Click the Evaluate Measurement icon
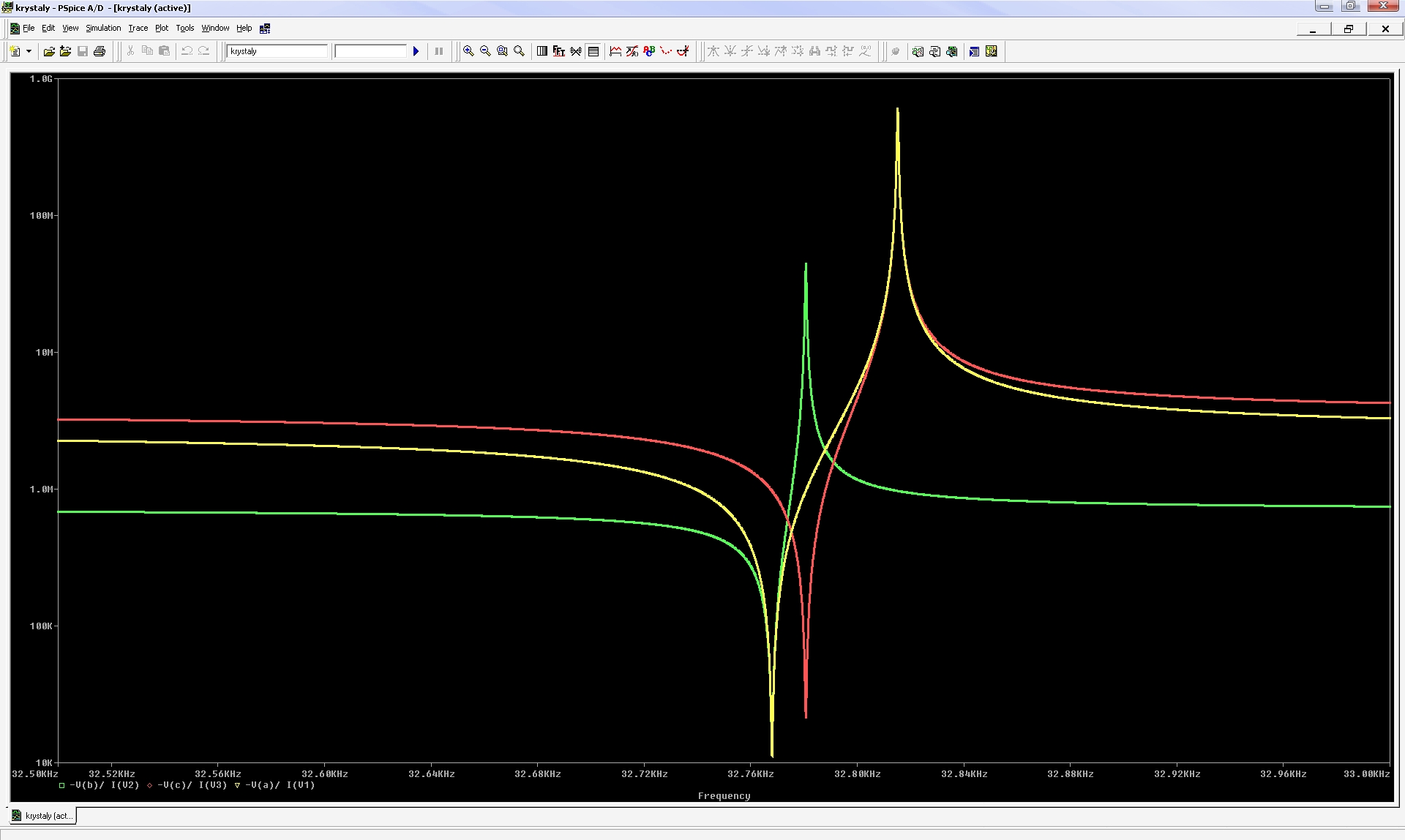The height and width of the screenshot is (840, 1405). tap(632, 51)
